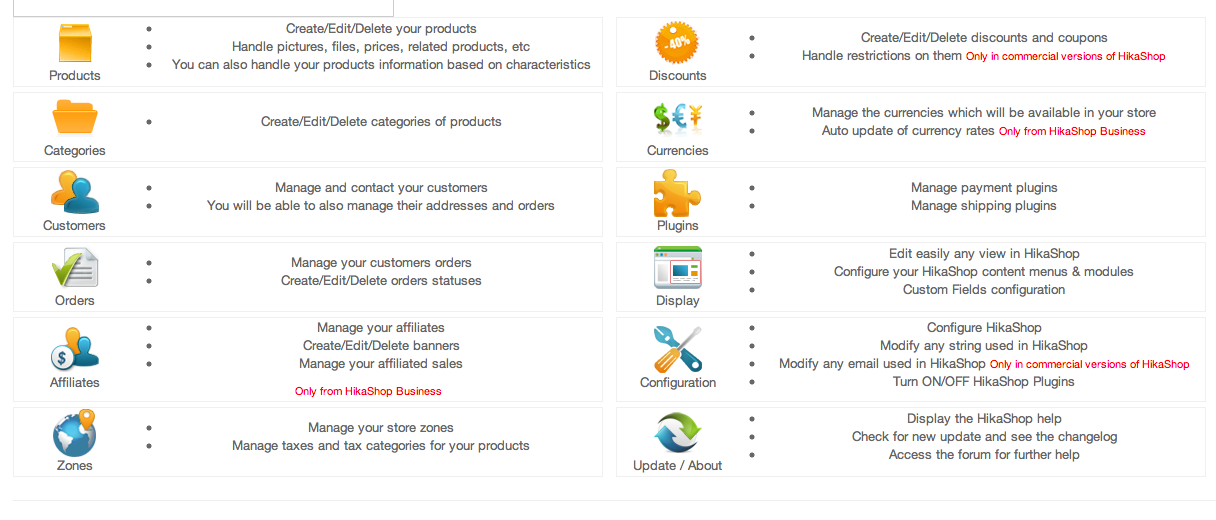Open the Categories folder icon

point(75,117)
